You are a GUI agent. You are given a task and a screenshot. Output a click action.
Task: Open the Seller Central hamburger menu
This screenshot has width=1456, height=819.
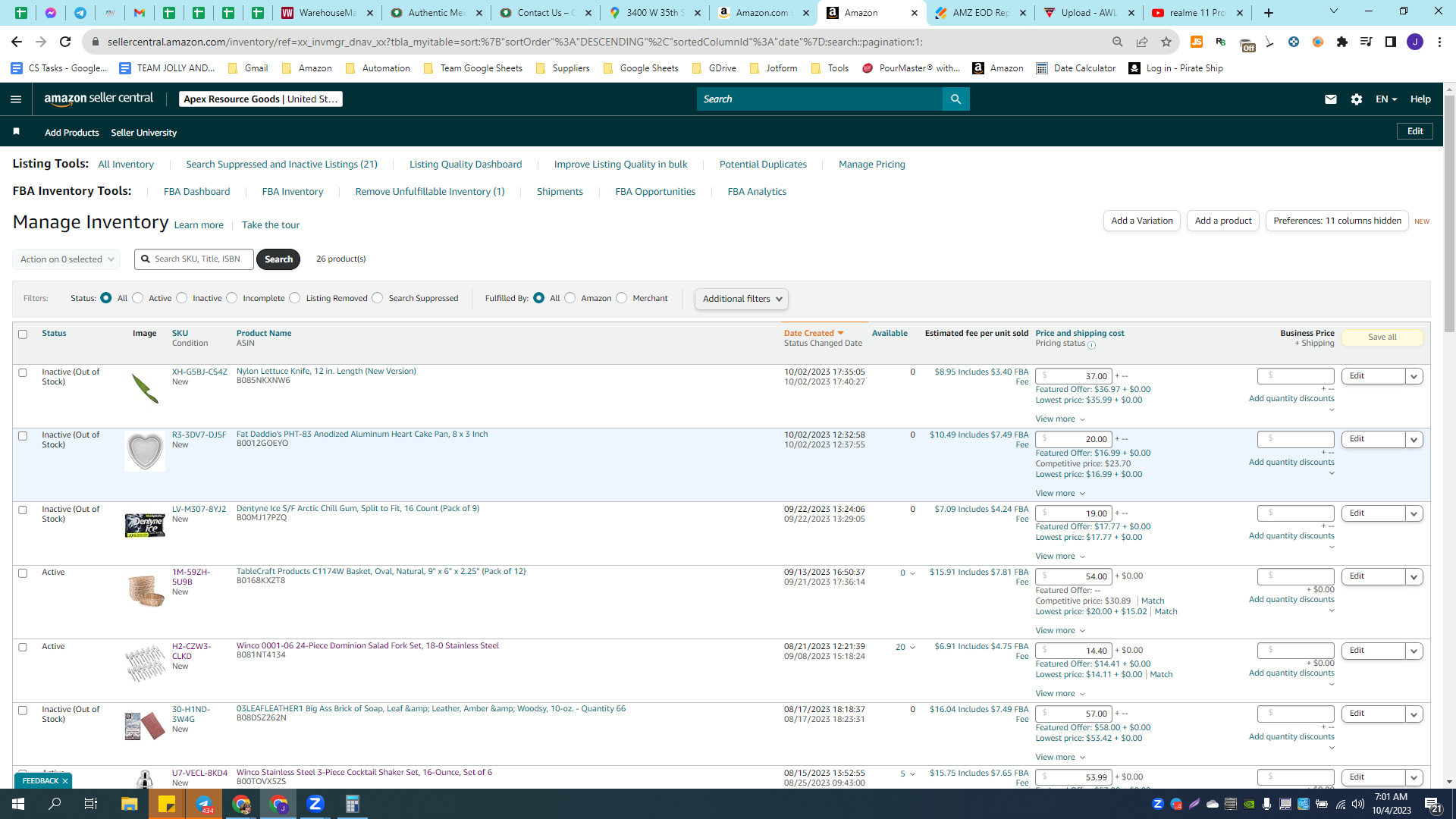tap(16, 99)
